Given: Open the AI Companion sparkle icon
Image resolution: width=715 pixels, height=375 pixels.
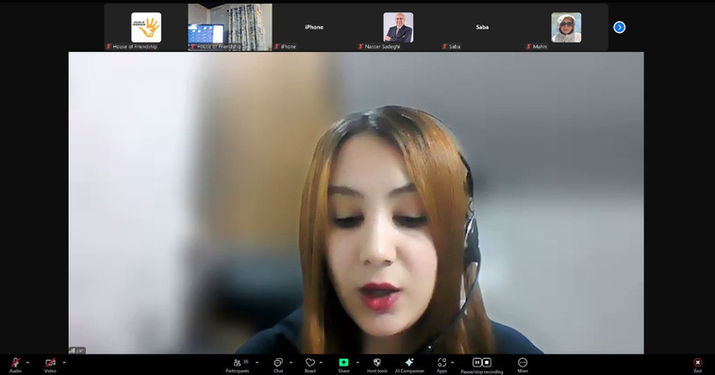Looking at the screenshot, I should (409, 362).
